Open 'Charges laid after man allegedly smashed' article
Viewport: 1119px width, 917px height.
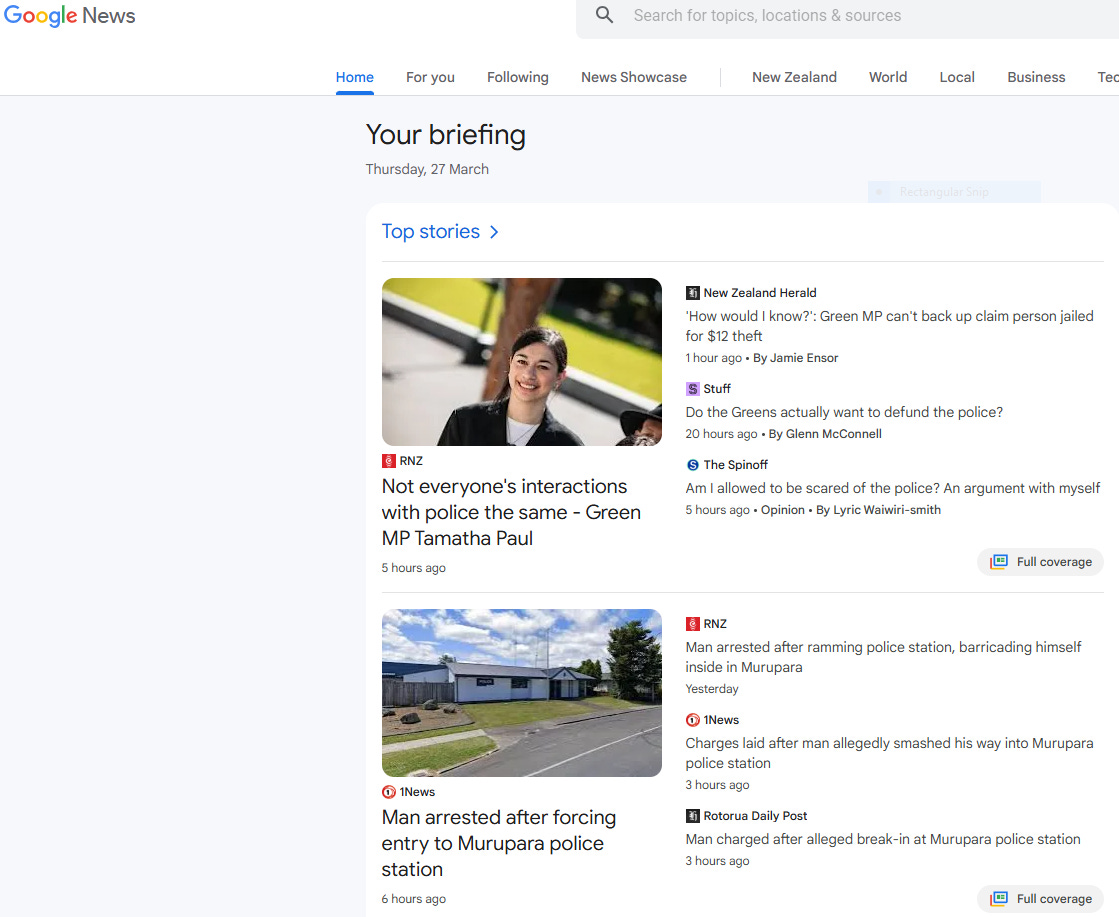[889, 753]
